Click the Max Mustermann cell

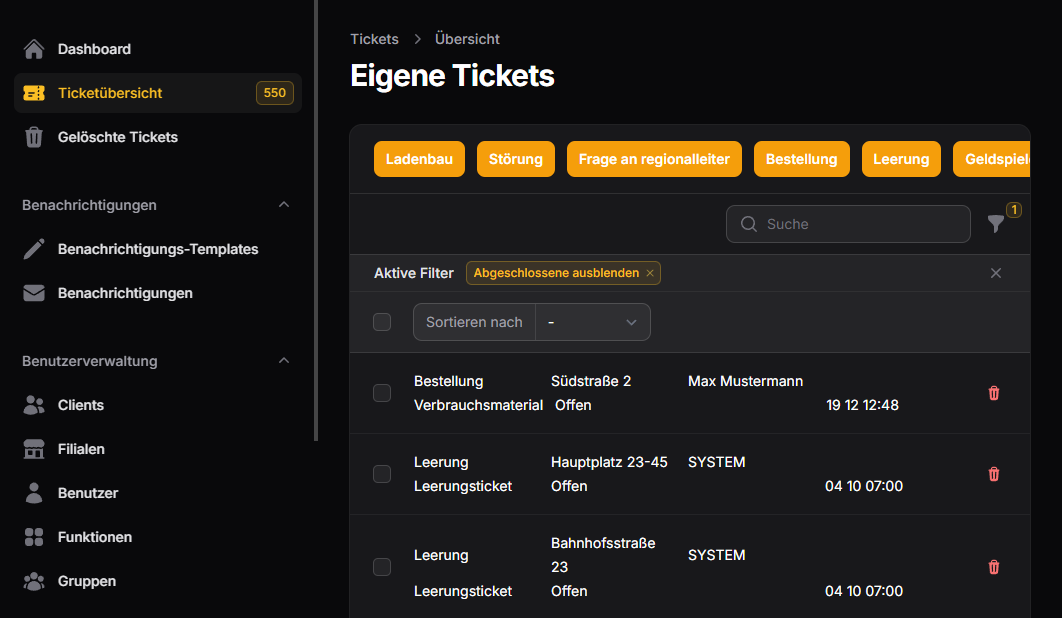pos(745,381)
